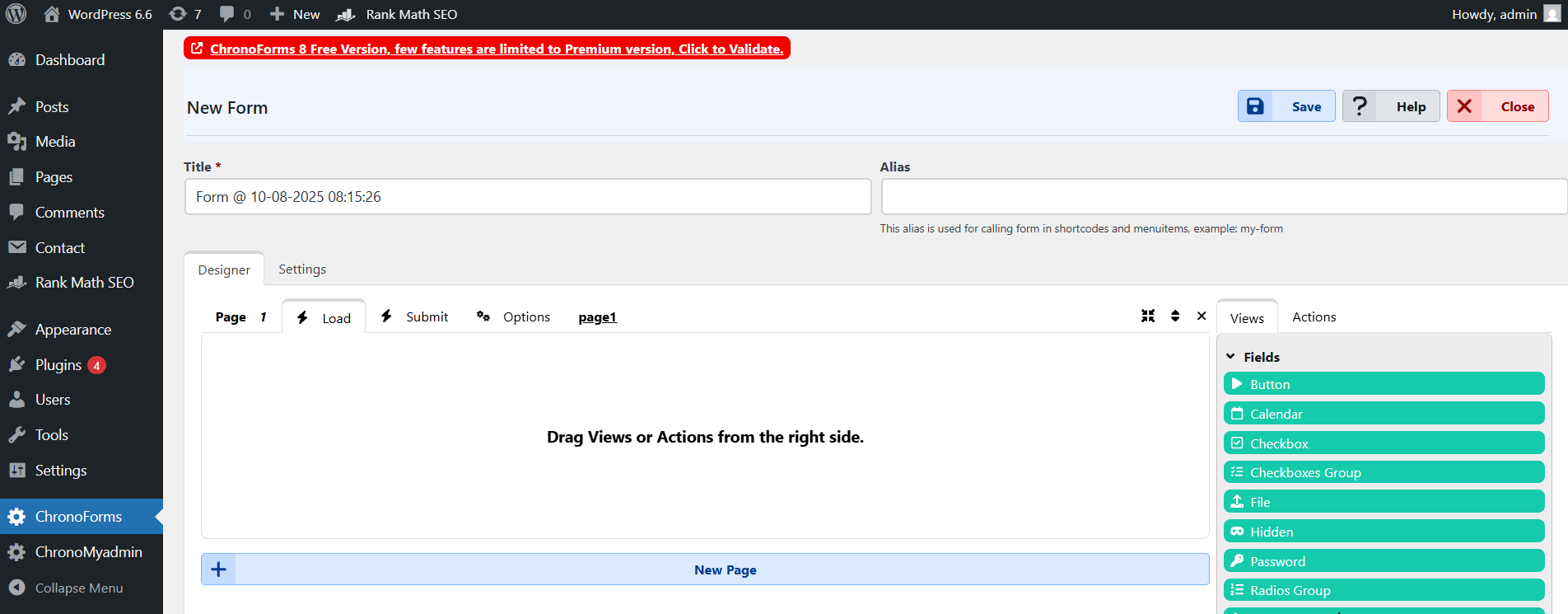Collapse the Fields section
The image size is (1568, 614).
click(x=1253, y=357)
